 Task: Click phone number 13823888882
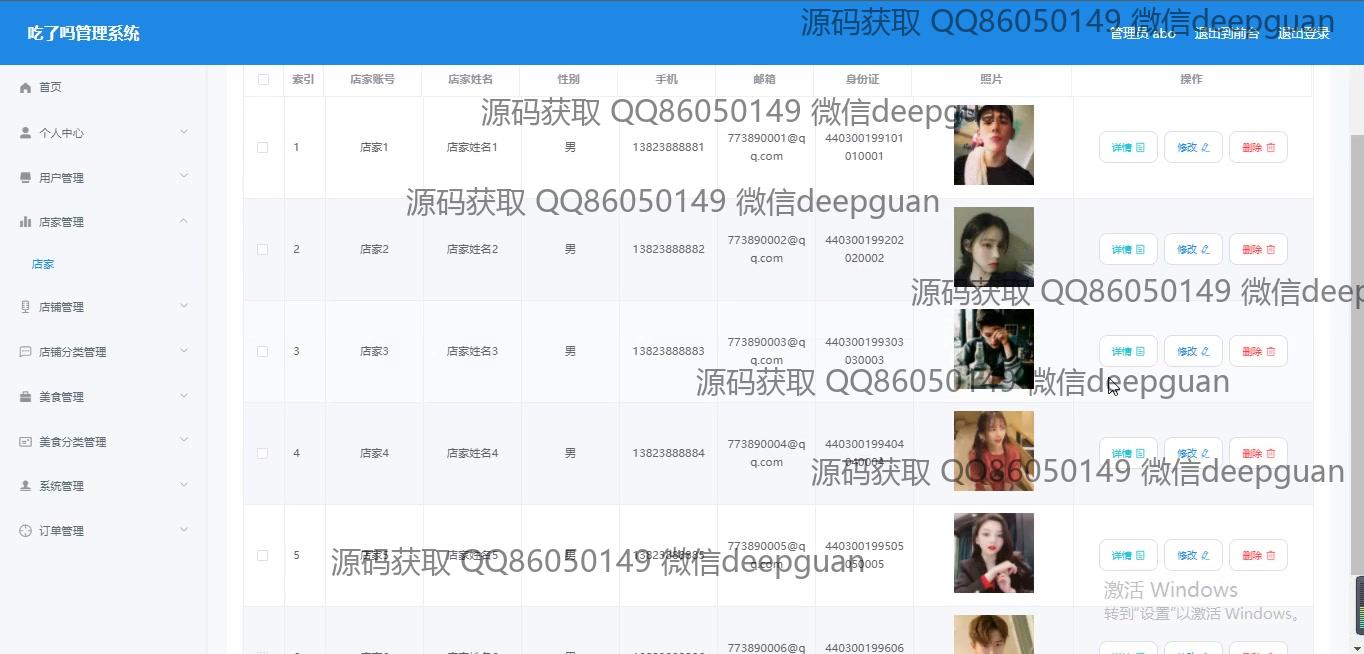point(668,249)
